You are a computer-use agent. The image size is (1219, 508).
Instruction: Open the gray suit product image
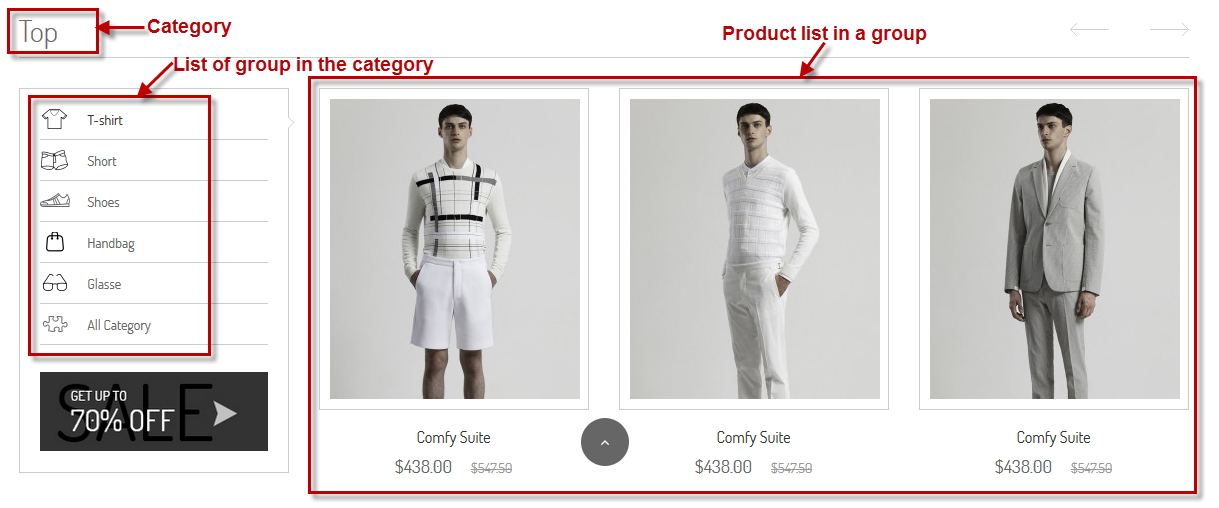(1055, 249)
